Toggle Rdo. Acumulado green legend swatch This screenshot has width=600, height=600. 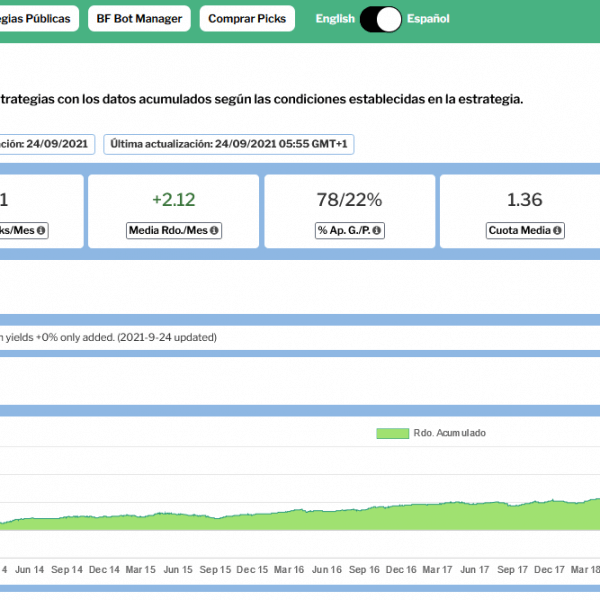[393, 433]
